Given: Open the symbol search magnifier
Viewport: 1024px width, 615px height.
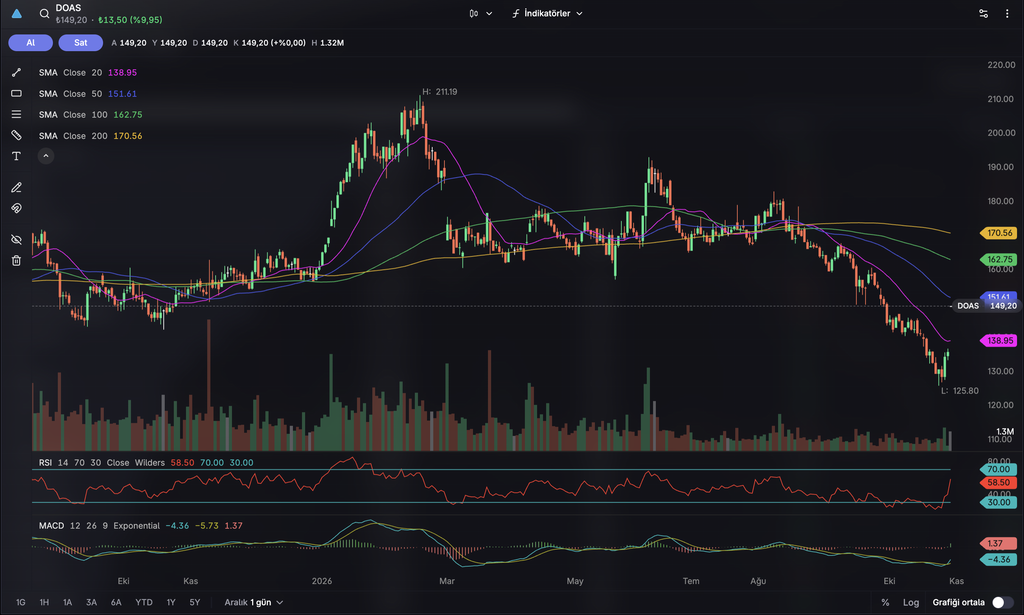Looking at the screenshot, I should (44, 14).
